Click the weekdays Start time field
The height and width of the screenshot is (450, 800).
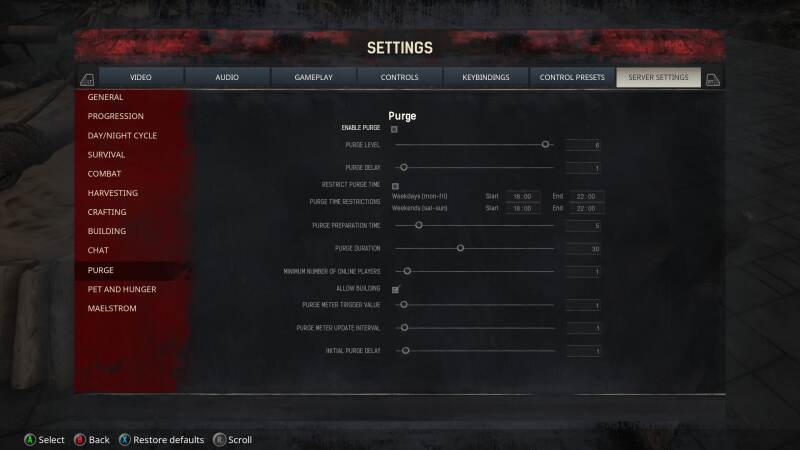522,196
